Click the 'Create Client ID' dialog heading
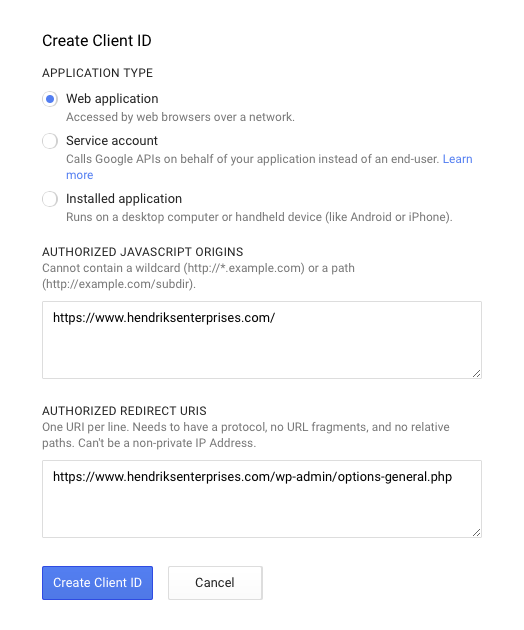The width and height of the screenshot is (524, 630). click(97, 41)
